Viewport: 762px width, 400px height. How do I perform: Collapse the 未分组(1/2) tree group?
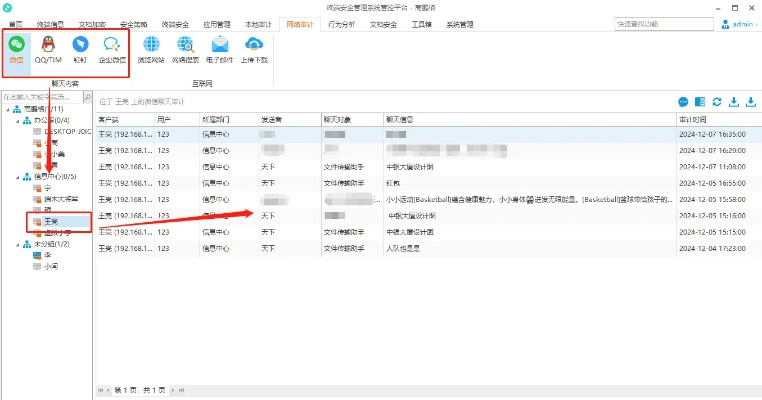[17, 244]
